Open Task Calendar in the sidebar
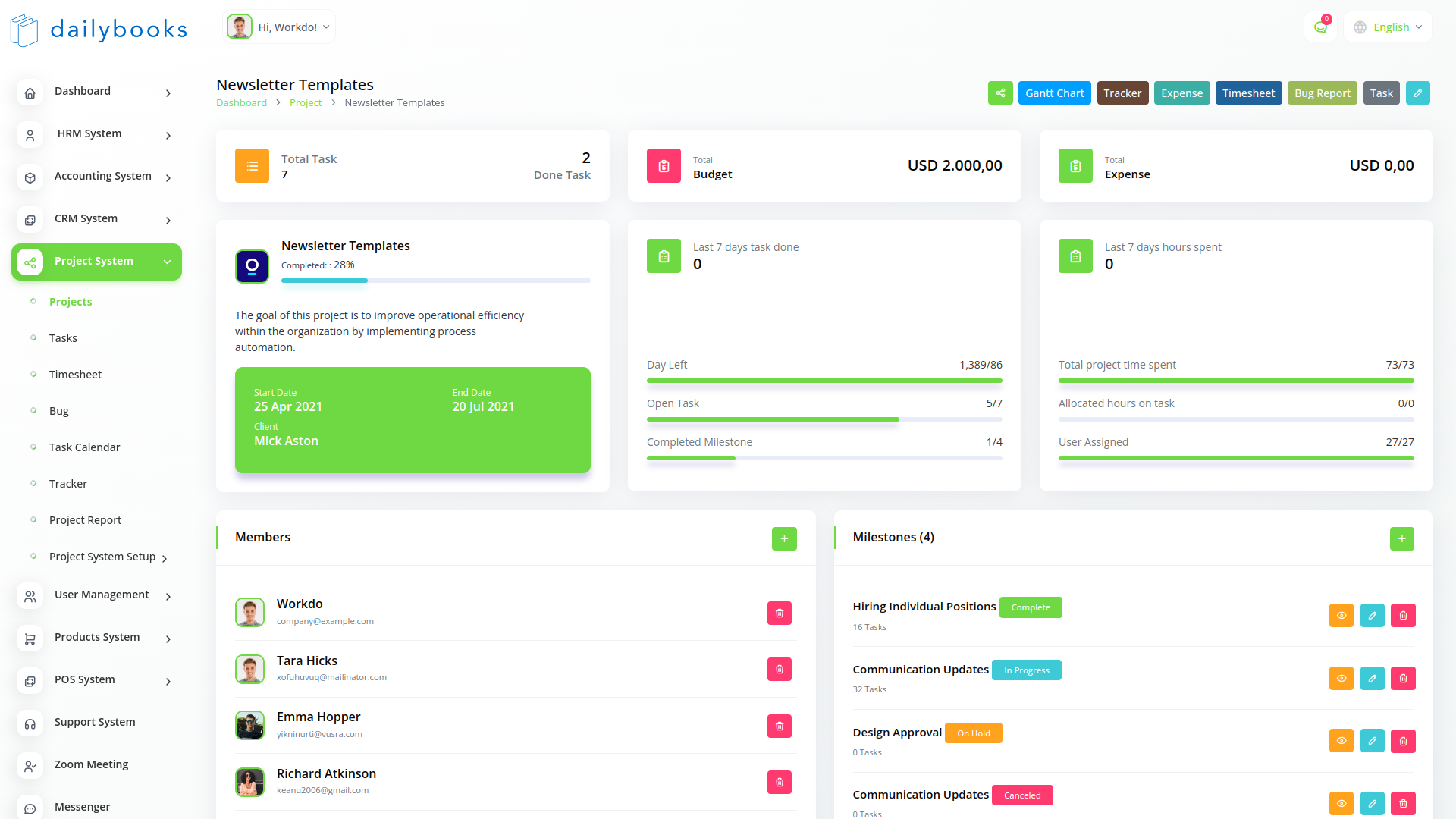The image size is (1456, 819). (x=84, y=447)
